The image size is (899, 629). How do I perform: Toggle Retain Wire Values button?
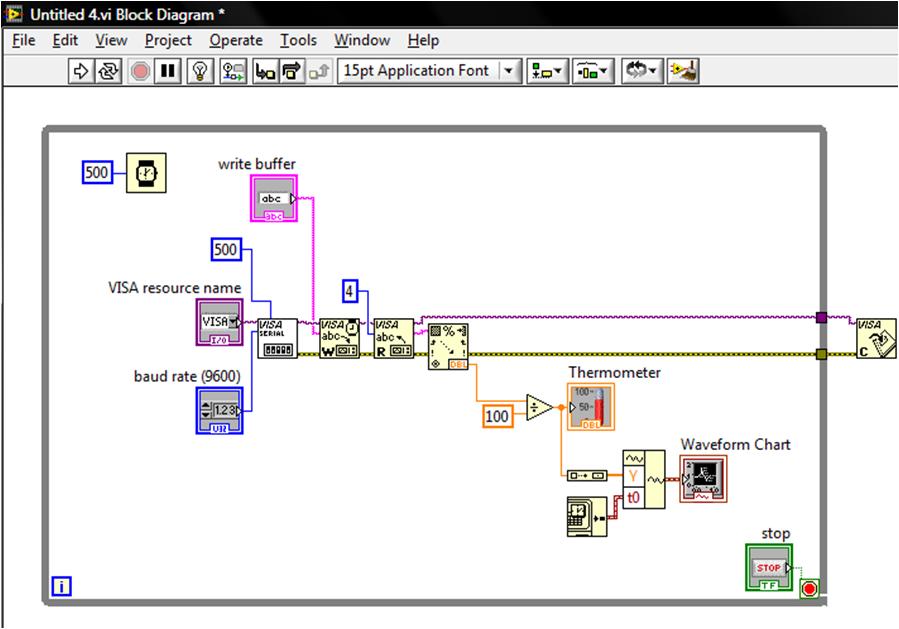[234, 71]
